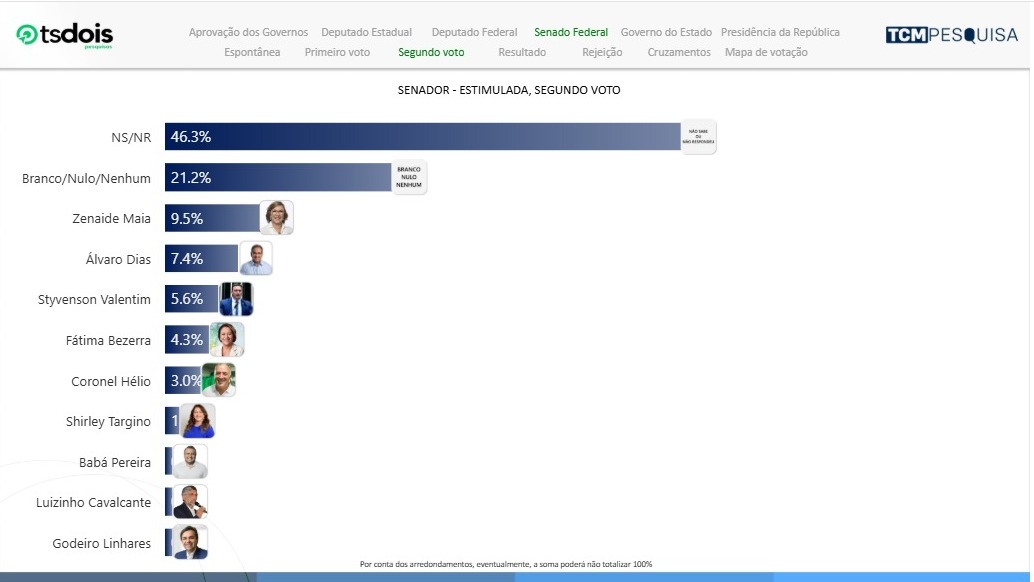Switch to the Deputado Estadual tab
This screenshot has width=1034, height=582.
click(367, 32)
